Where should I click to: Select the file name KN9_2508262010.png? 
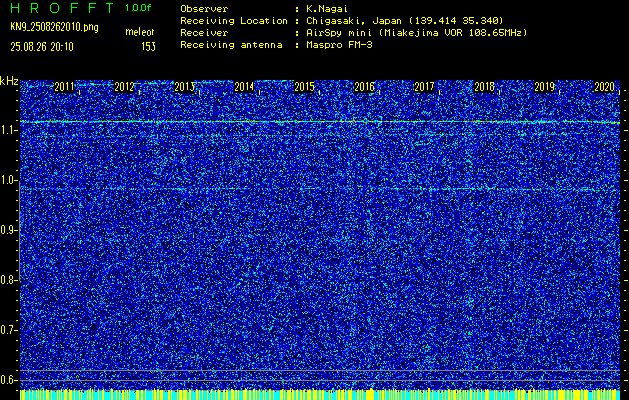click(54, 27)
